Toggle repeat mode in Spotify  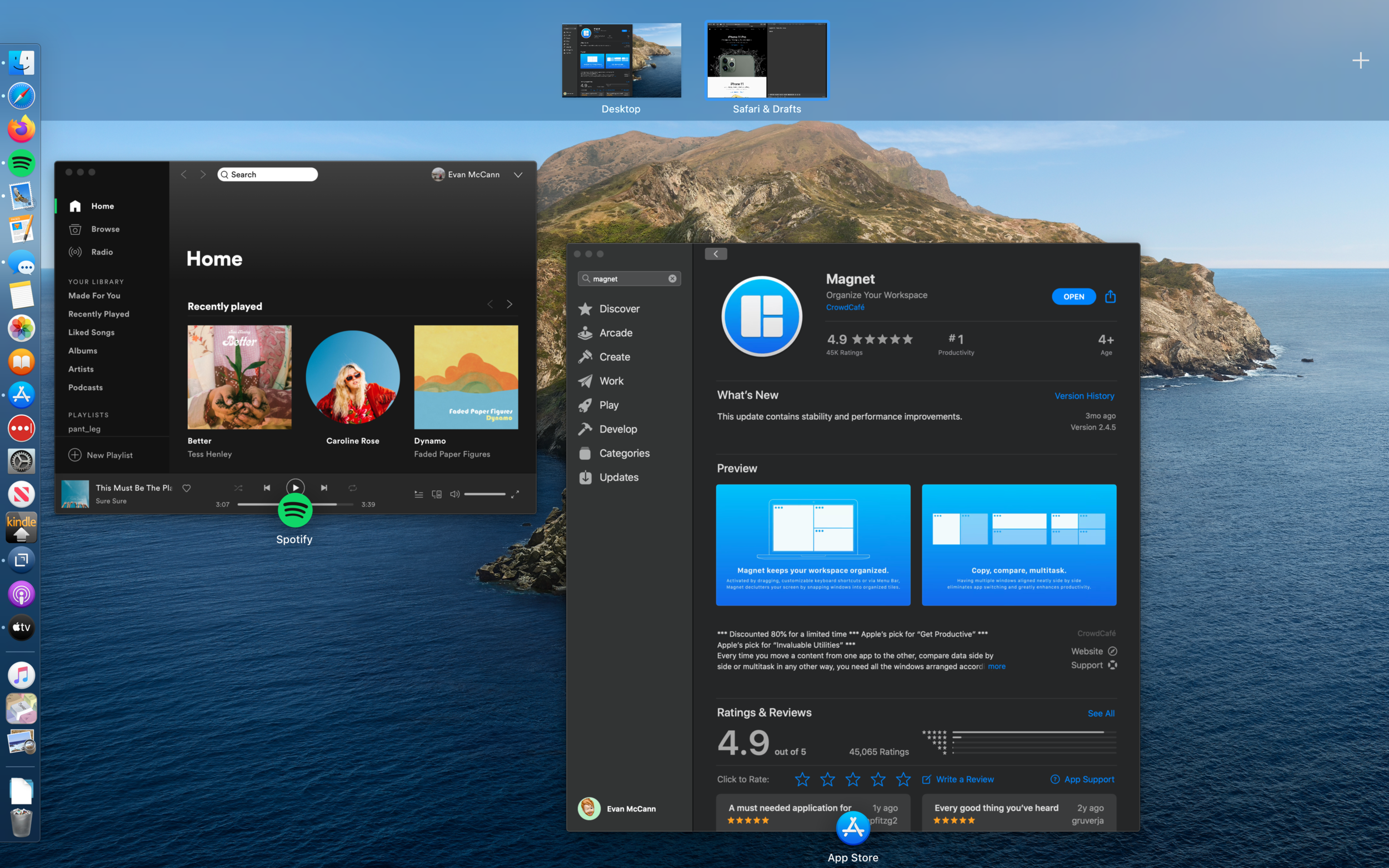(353, 488)
